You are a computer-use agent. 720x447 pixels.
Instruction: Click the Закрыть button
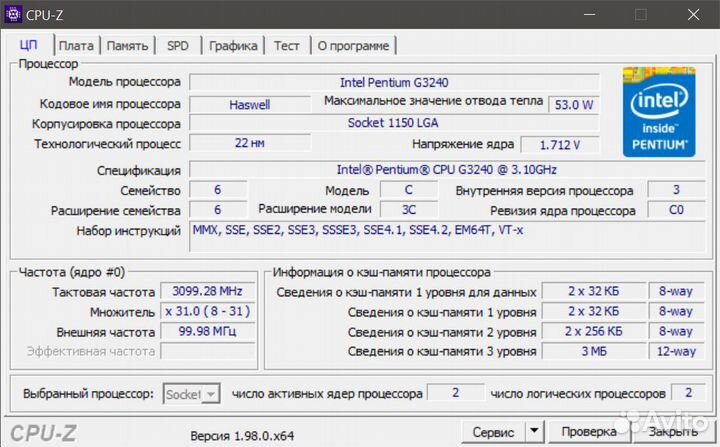click(x=673, y=432)
